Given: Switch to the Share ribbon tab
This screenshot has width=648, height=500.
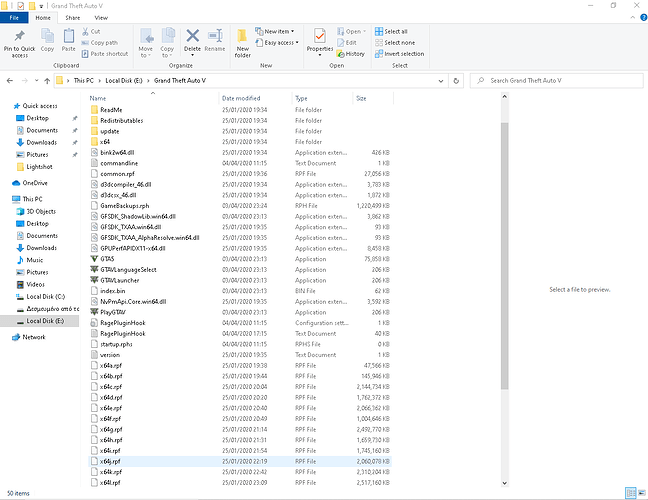Looking at the screenshot, I should tap(73, 18).
